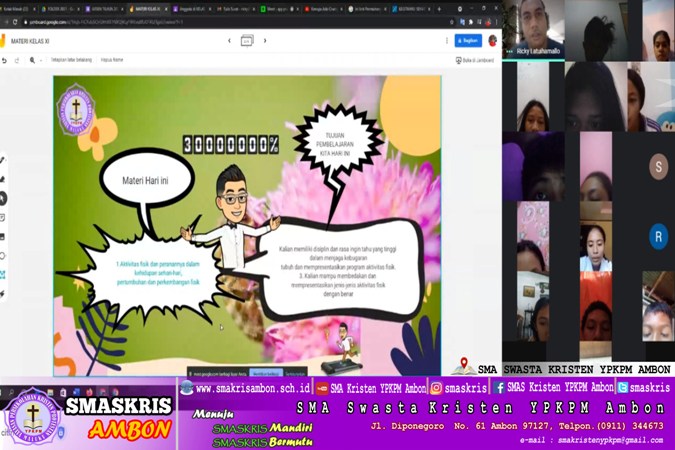
Task: Select the Pen tool in Jamboard sidebar
Action: [x=3, y=160]
